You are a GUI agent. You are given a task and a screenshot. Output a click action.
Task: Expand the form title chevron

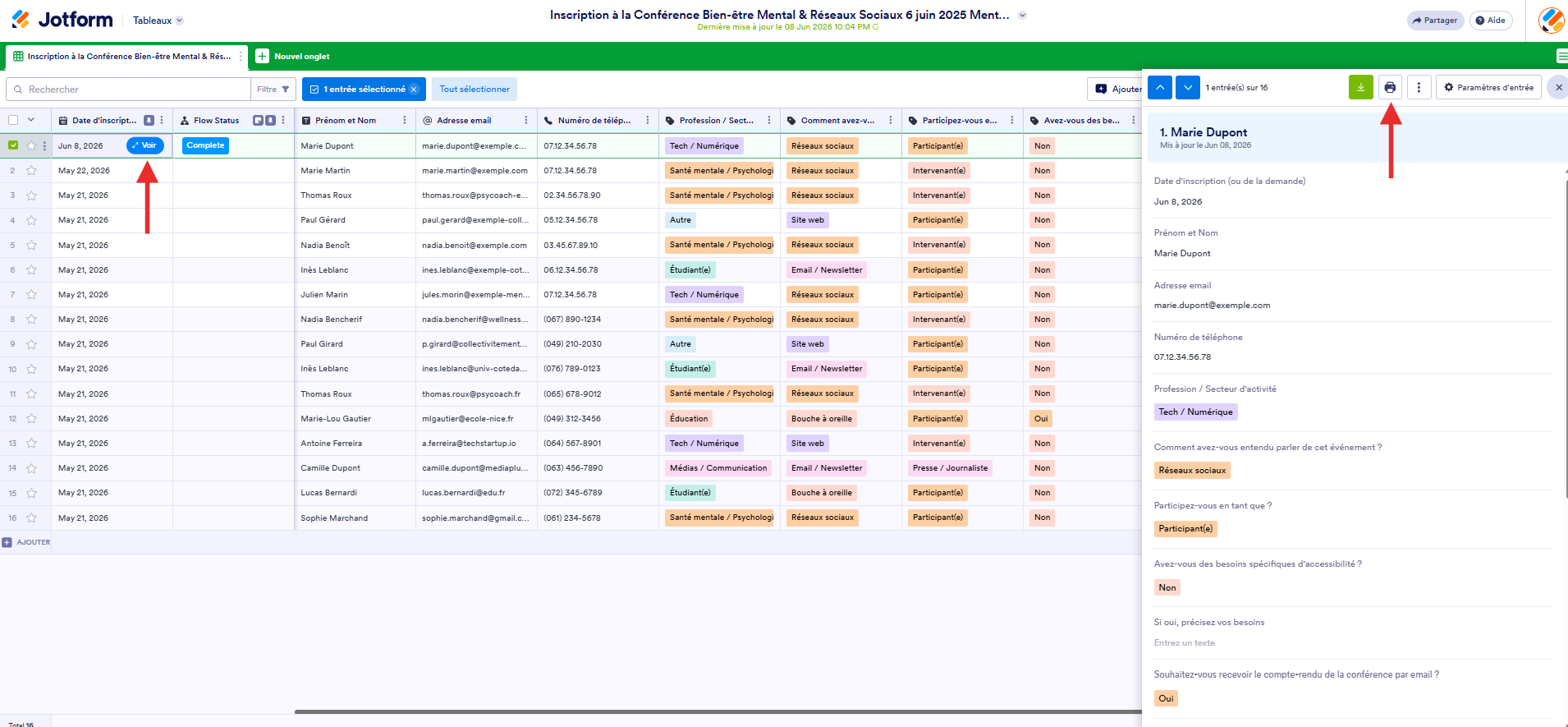pos(1022,15)
